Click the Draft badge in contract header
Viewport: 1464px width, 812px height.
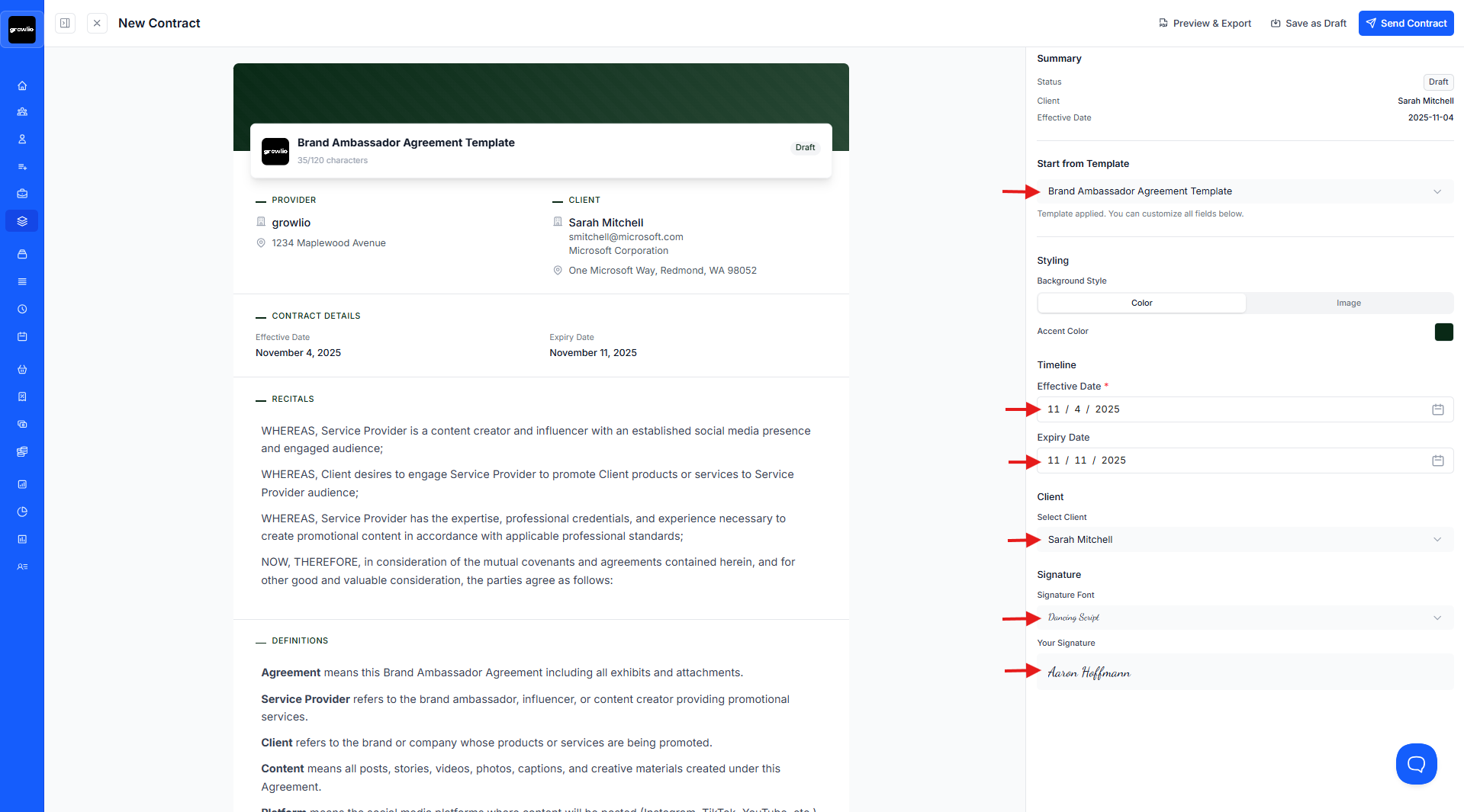pyautogui.click(x=805, y=147)
